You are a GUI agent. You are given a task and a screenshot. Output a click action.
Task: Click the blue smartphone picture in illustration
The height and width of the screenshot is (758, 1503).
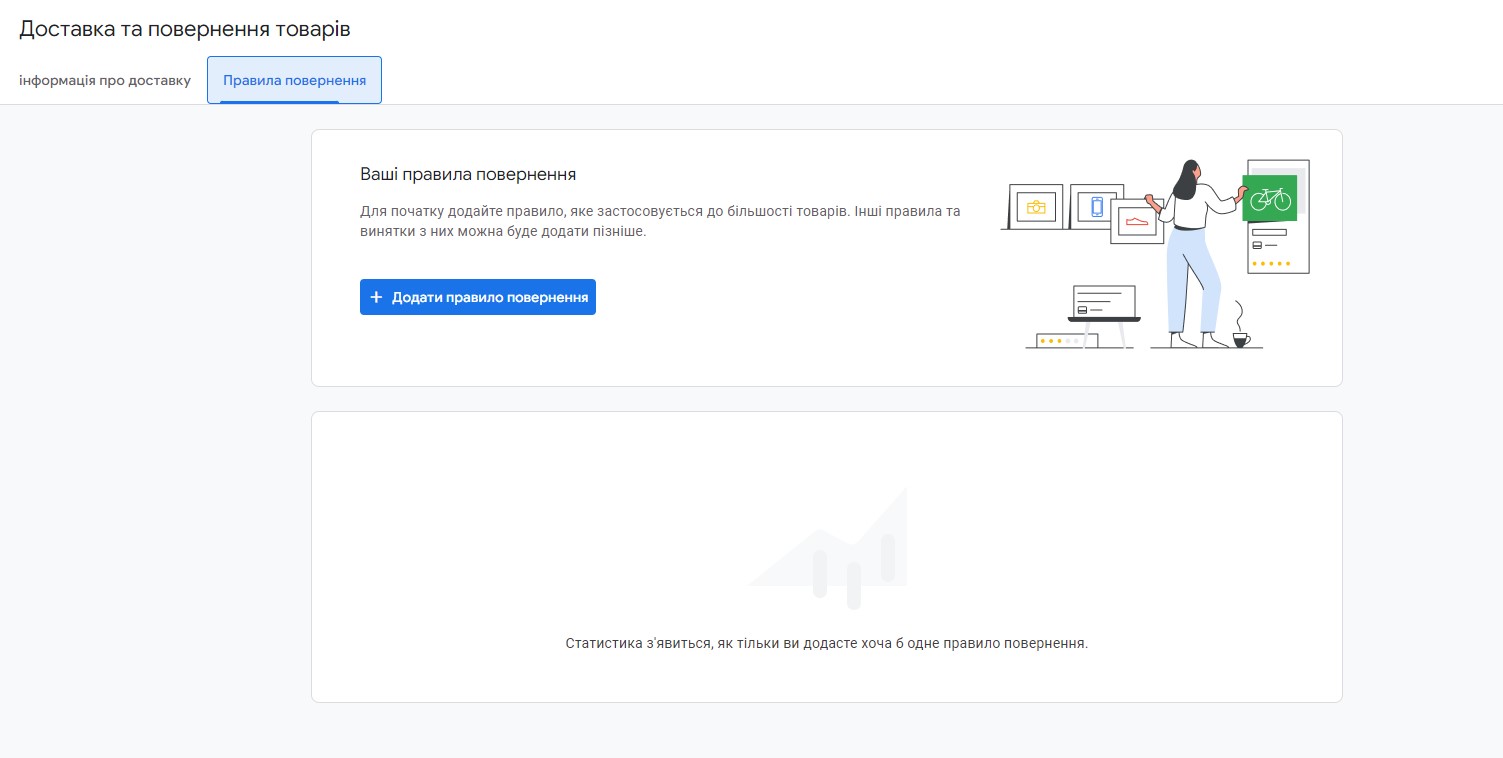coord(1096,207)
